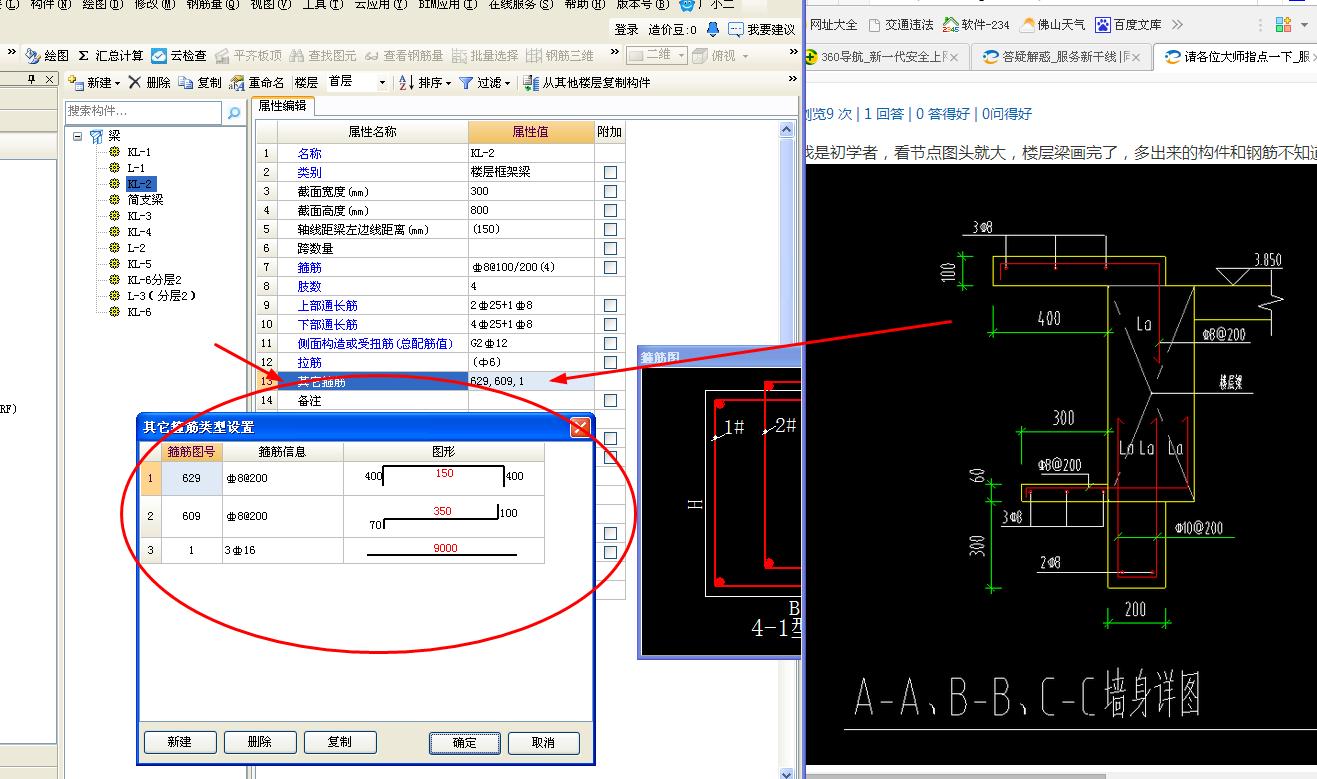Open the 视图(V) menu
This screenshot has height=779, width=1317.
tap(271, 5)
